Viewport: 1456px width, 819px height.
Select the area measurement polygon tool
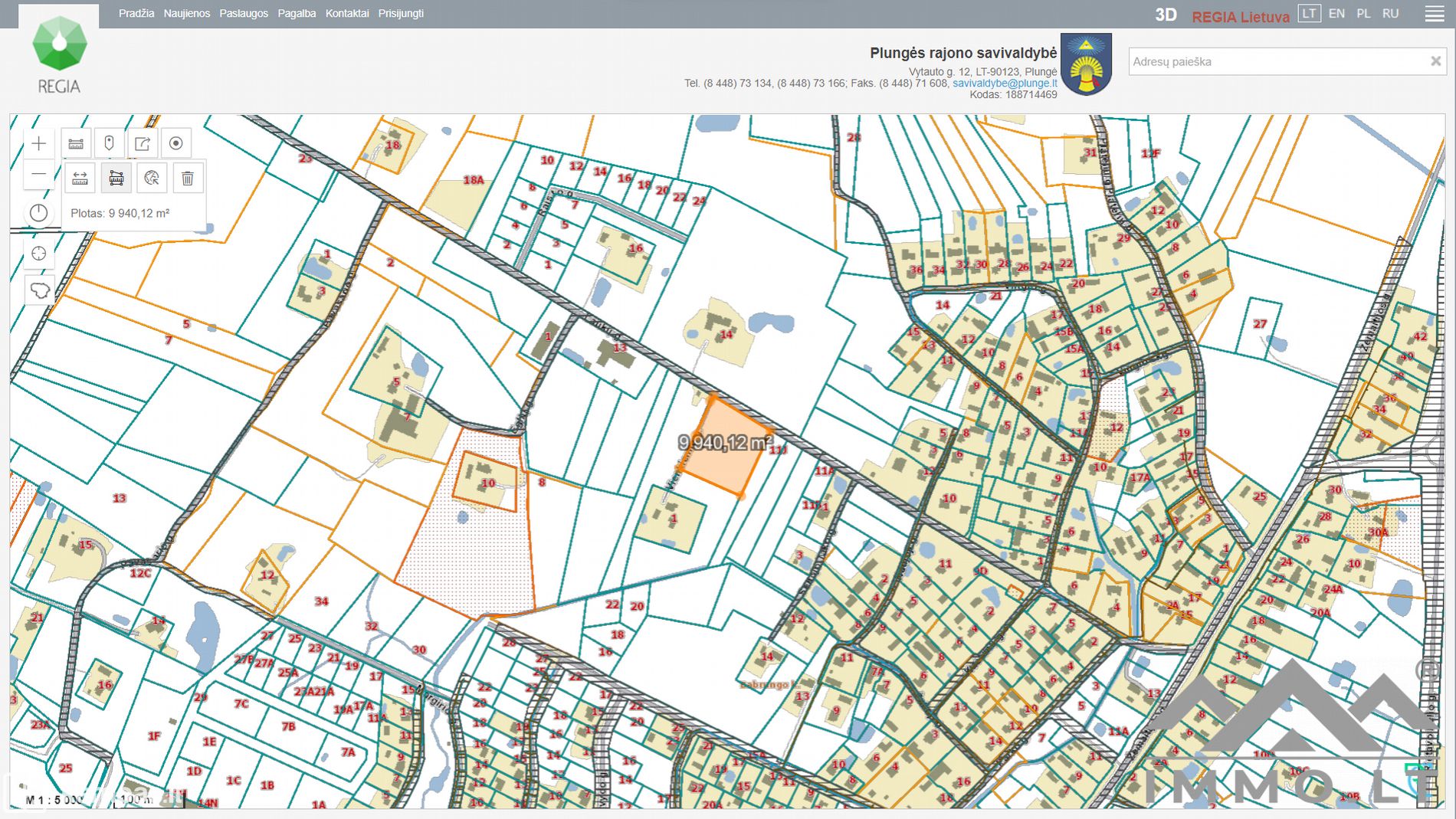tap(116, 179)
